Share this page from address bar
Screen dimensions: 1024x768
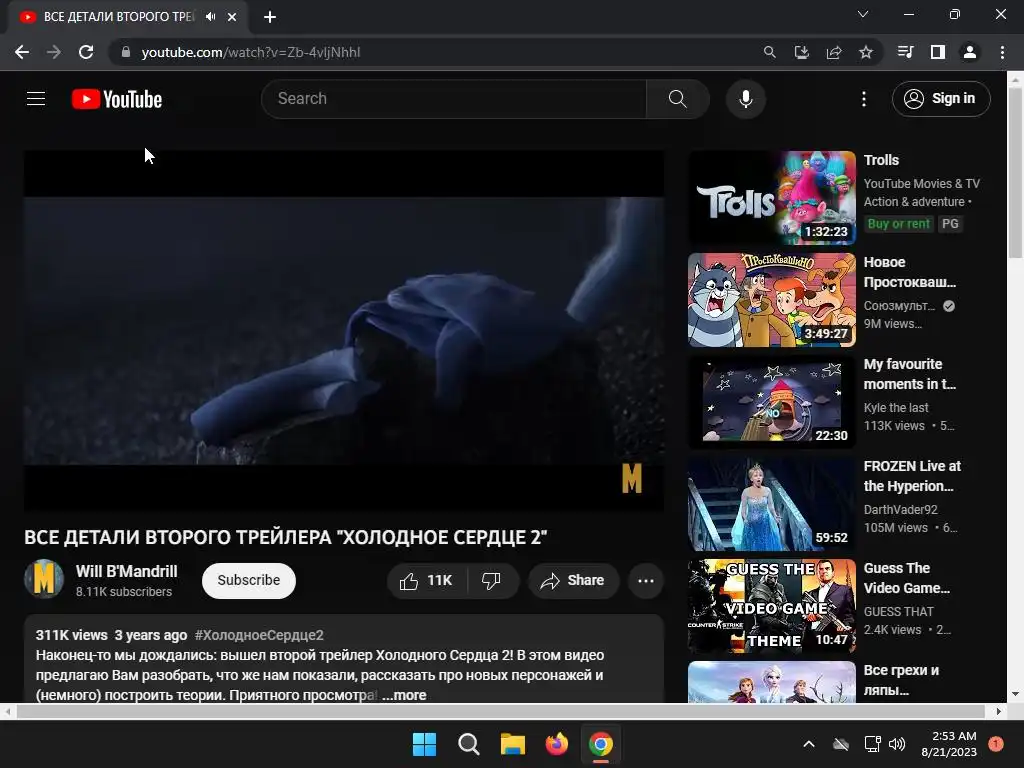(834, 52)
